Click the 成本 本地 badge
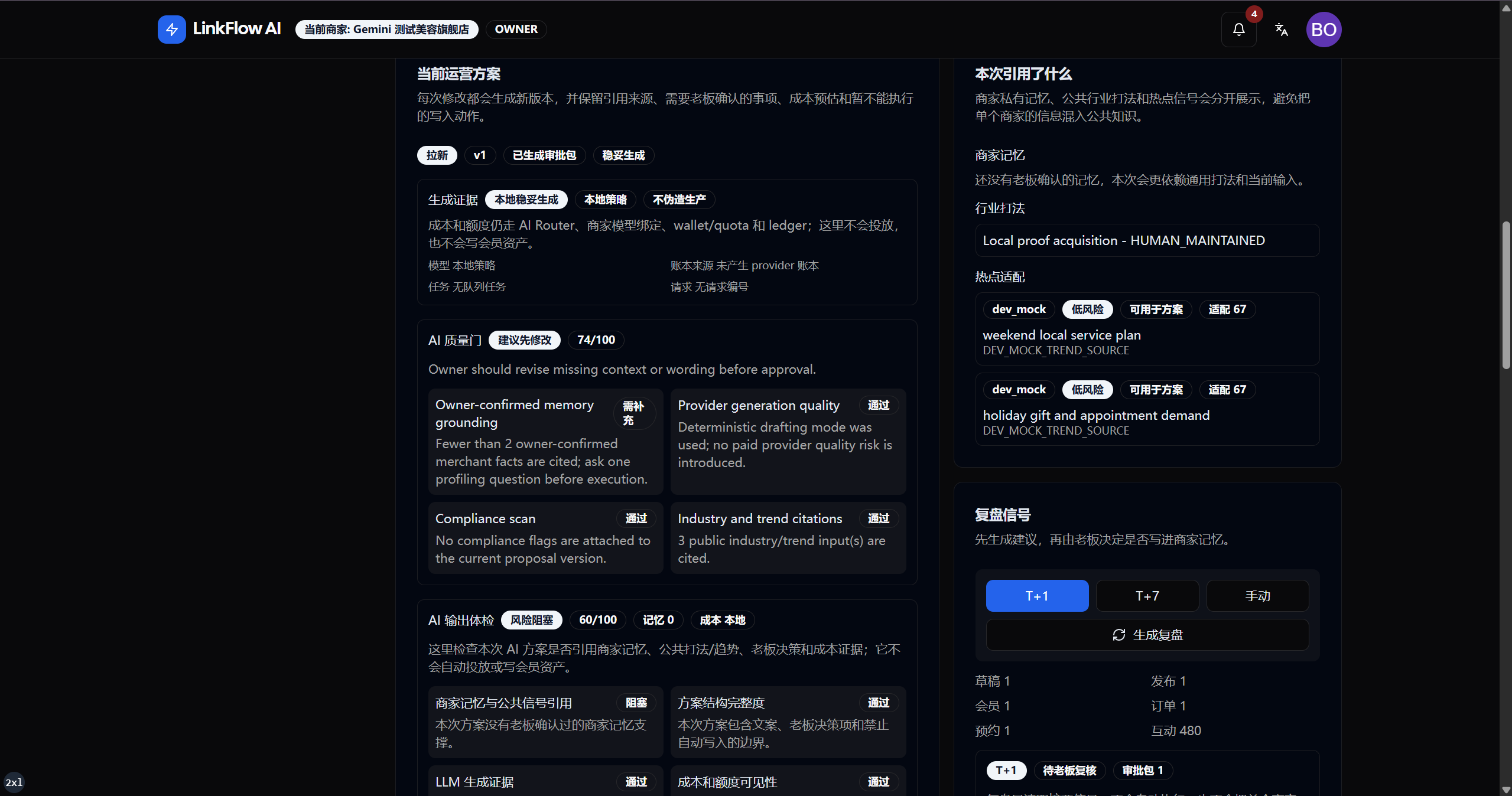The height and width of the screenshot is (796, 1512). (722, 620)
